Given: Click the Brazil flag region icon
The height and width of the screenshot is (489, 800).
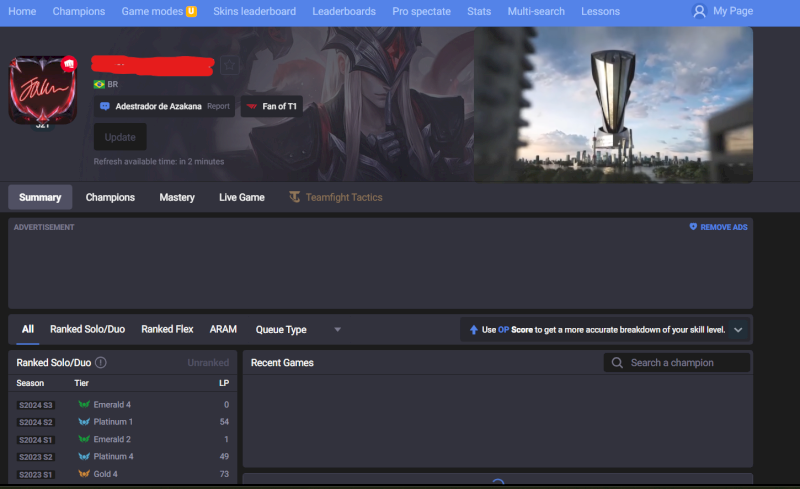Looking at the screenshot, I should click(x=99, y=84).
